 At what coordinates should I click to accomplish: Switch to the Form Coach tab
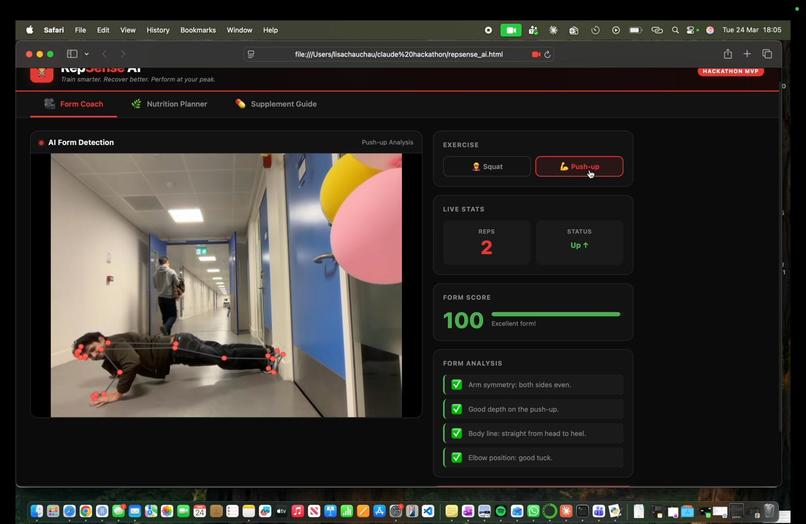click(74, 104)
